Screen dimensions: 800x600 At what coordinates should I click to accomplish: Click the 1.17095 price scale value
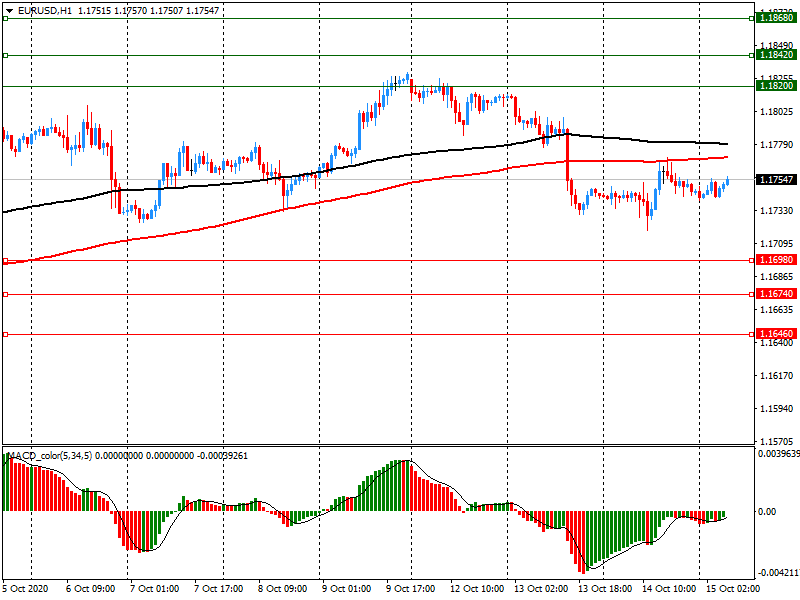click(x=777, y=244)
